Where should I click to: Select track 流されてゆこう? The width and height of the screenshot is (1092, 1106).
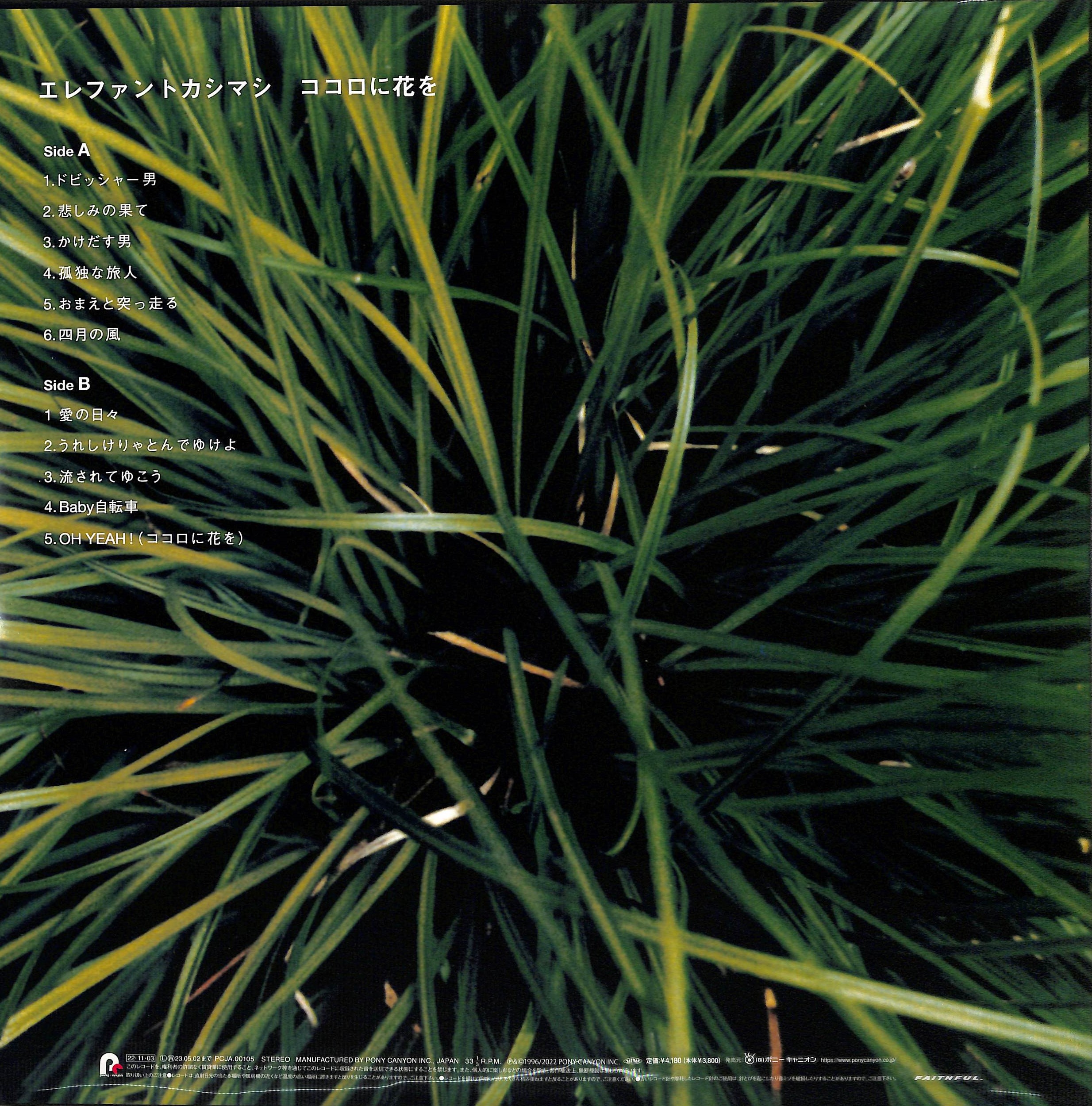(104, 476)
